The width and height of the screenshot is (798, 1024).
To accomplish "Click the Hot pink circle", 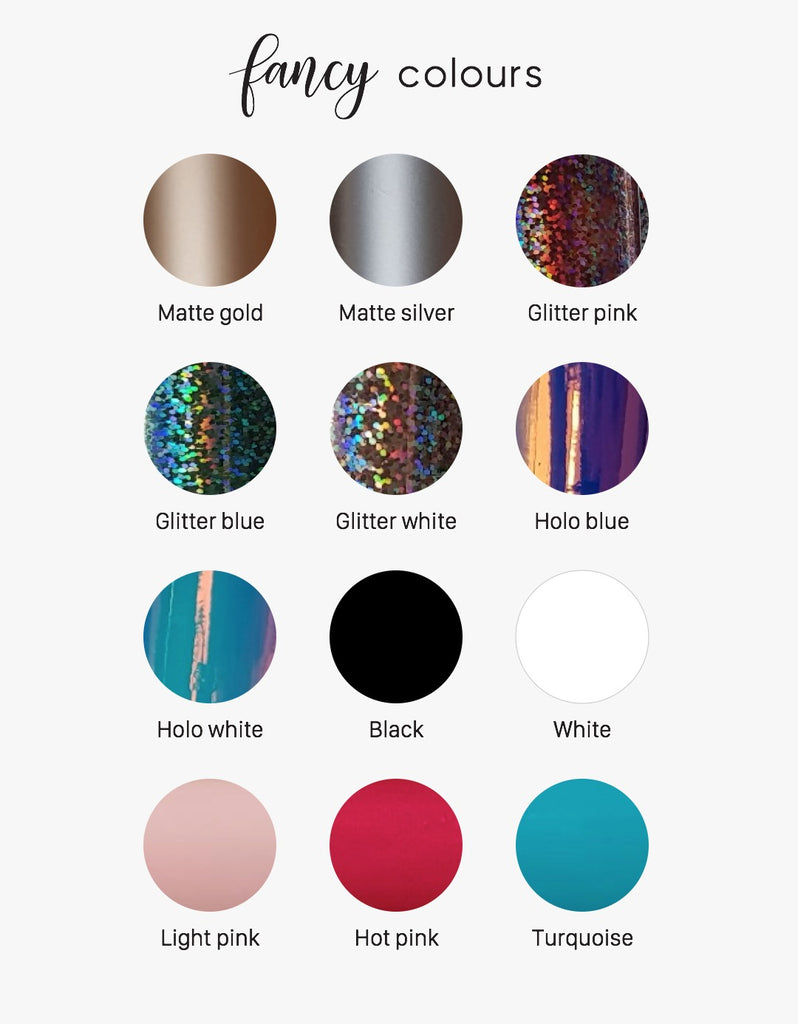I will pyautogui.click(x=396, y=845).
